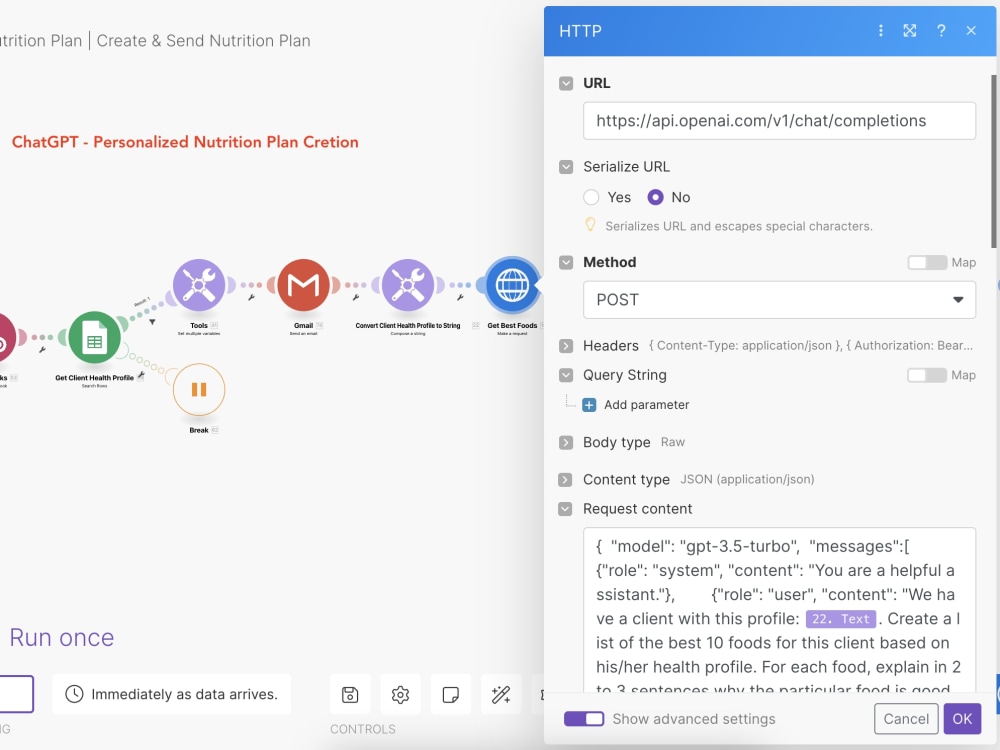Click the Get Best Foods module label
1000x750 pixels.
512,325
